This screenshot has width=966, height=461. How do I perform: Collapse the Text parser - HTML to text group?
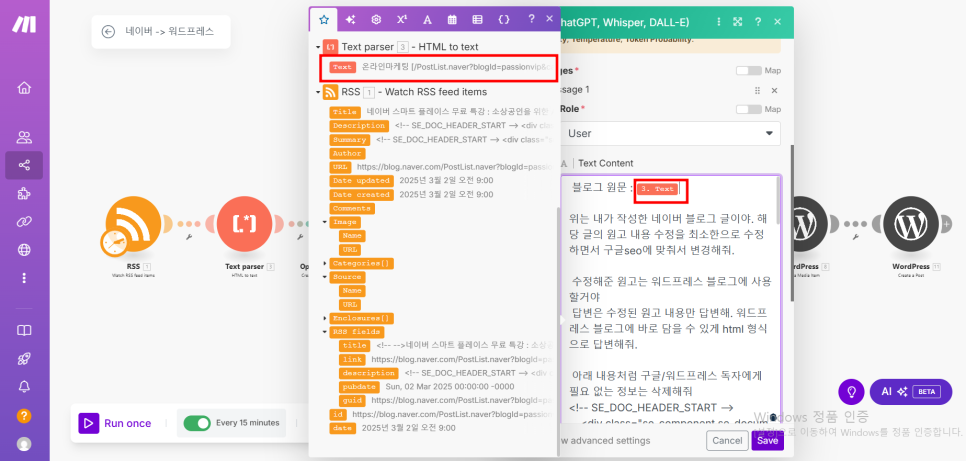click(x=317, y=47)
